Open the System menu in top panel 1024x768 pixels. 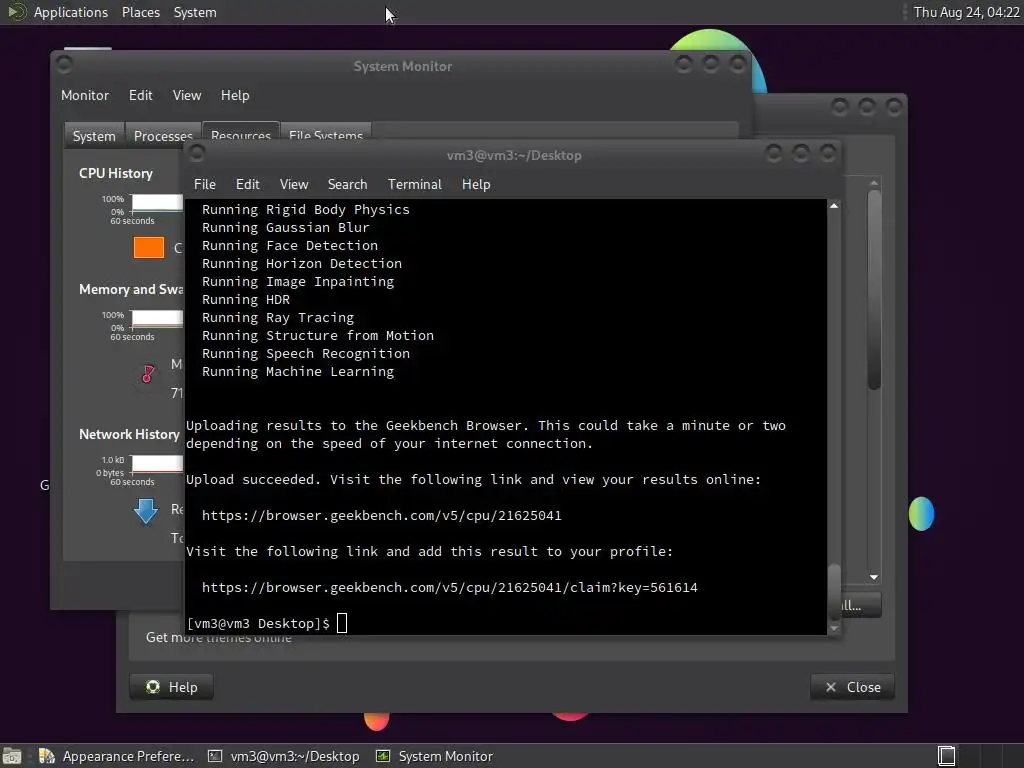point(195,12)
